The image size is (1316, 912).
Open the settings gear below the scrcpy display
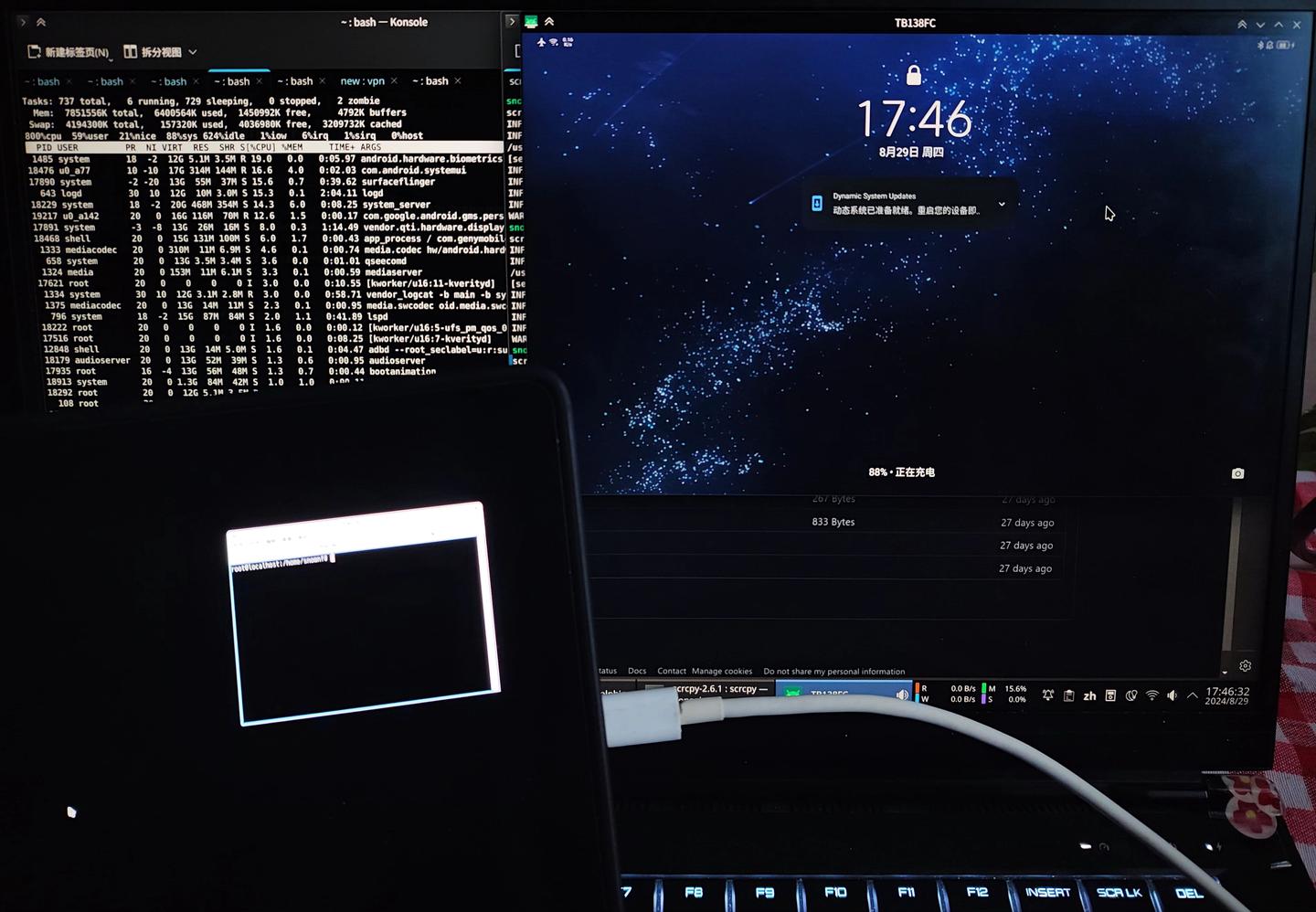tap(1245, 666)
